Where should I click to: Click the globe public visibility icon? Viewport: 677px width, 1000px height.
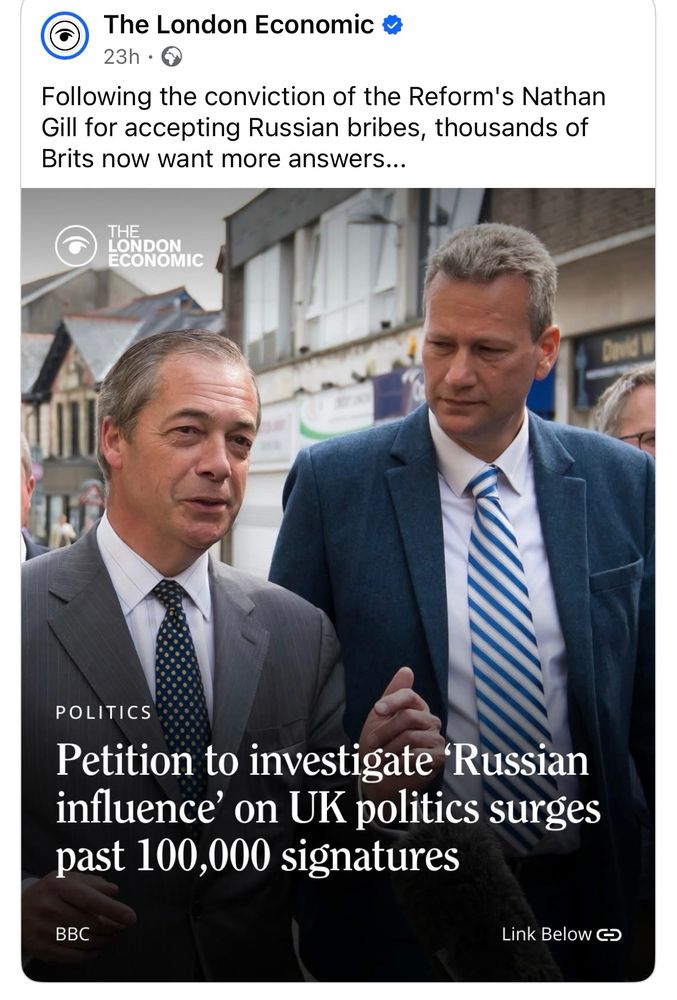[171, 57]
